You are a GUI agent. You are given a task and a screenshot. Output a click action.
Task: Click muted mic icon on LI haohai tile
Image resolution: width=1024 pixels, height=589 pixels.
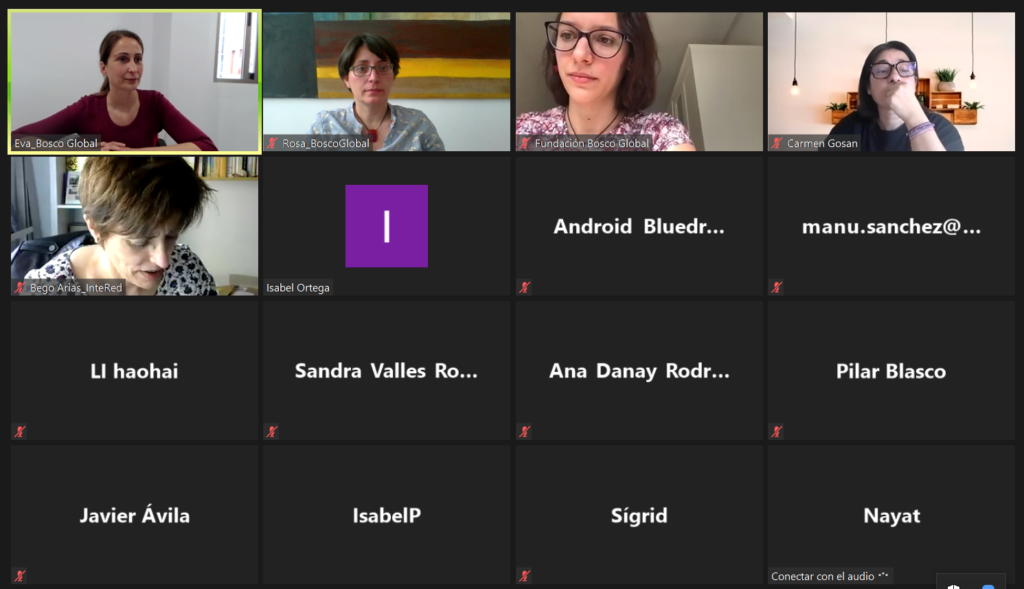[x=20, y=432]
